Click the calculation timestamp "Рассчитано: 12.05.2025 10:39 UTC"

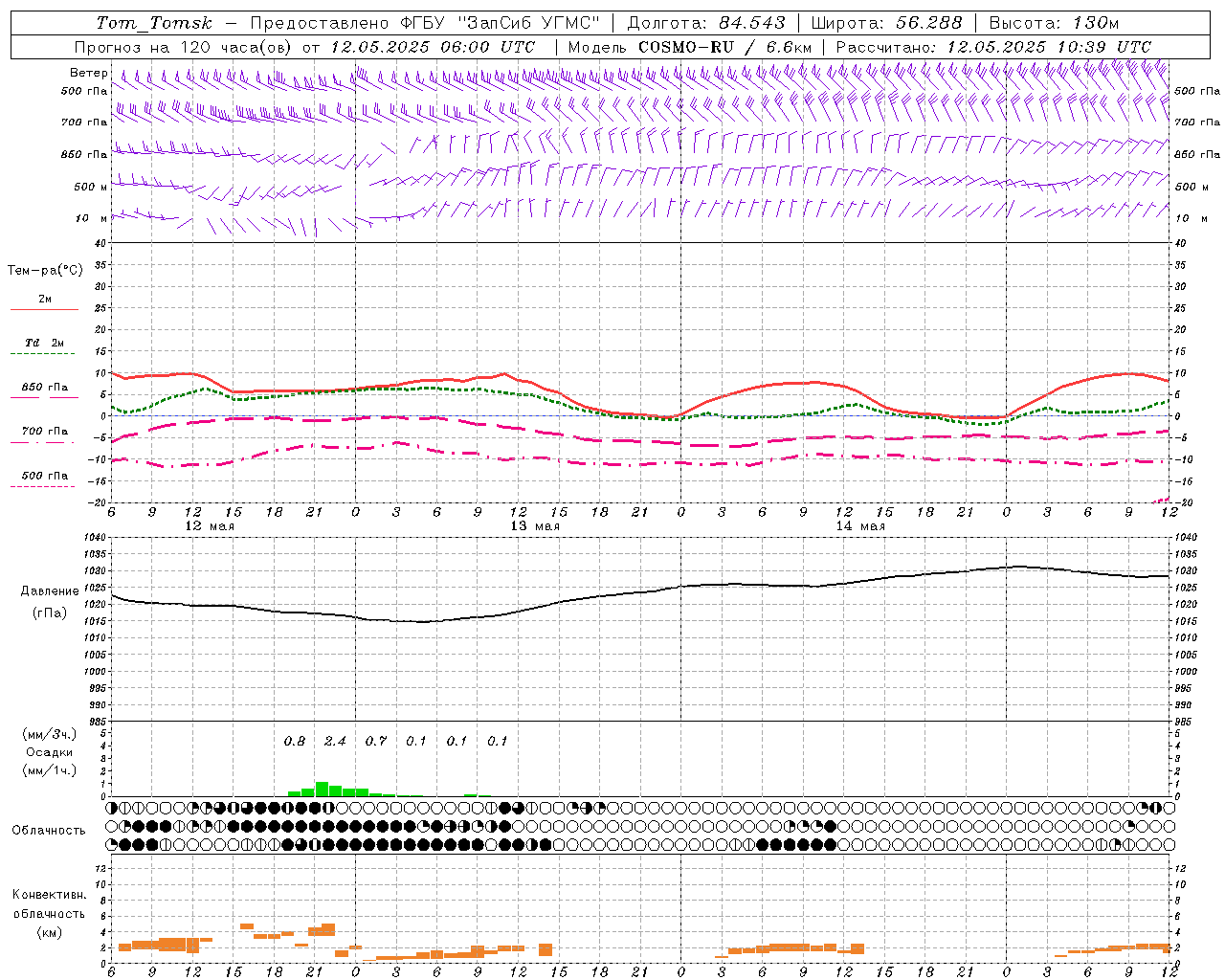tap(993, 47)
